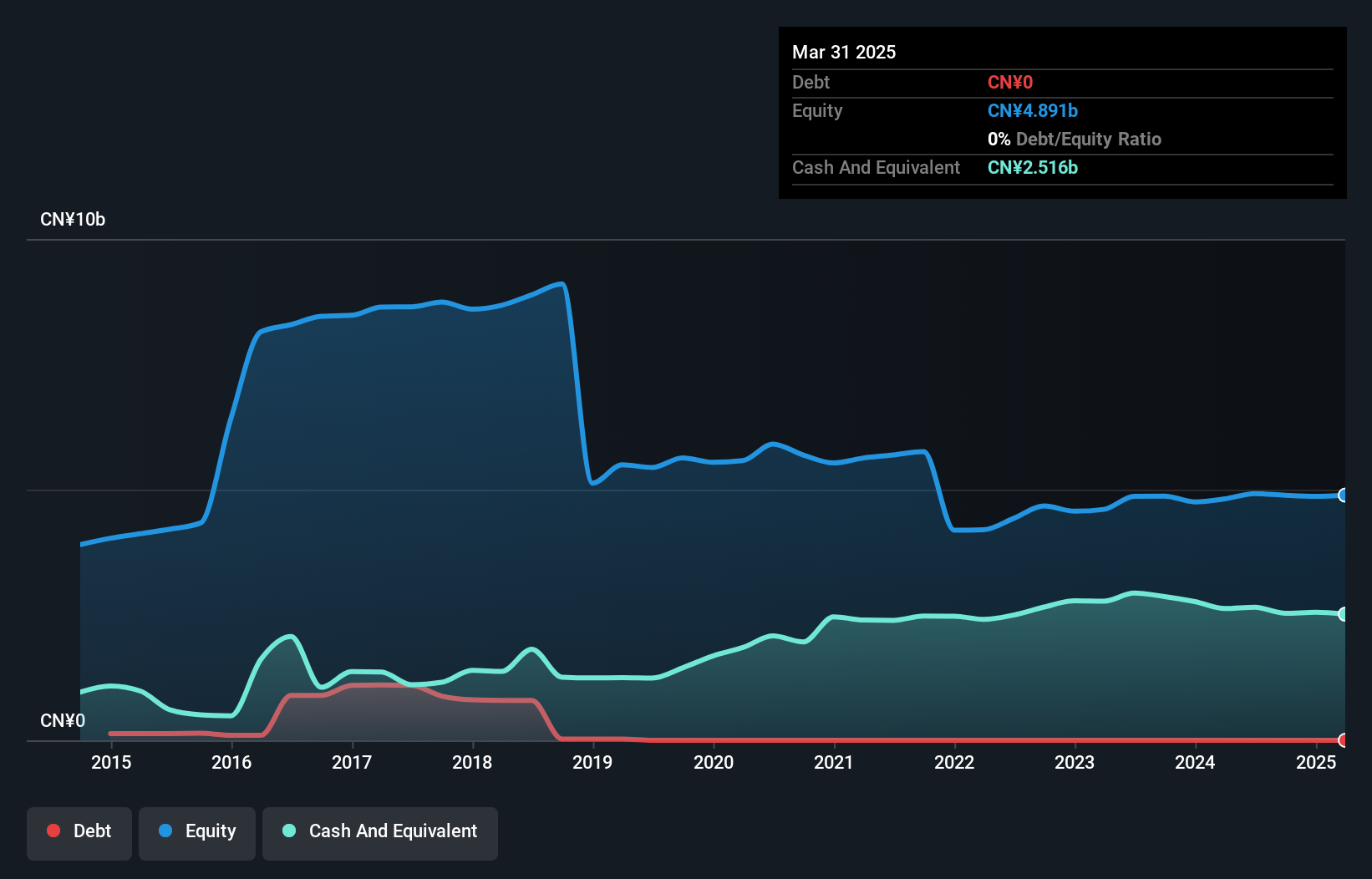Screen dimensions: 1372x879
Task: Click the 0% Debt/Equity Ratio text
Action: point(1075,139)
